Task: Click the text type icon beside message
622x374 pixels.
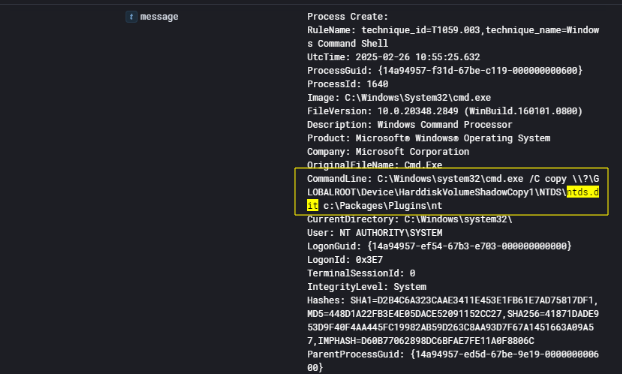Action: 131,17
